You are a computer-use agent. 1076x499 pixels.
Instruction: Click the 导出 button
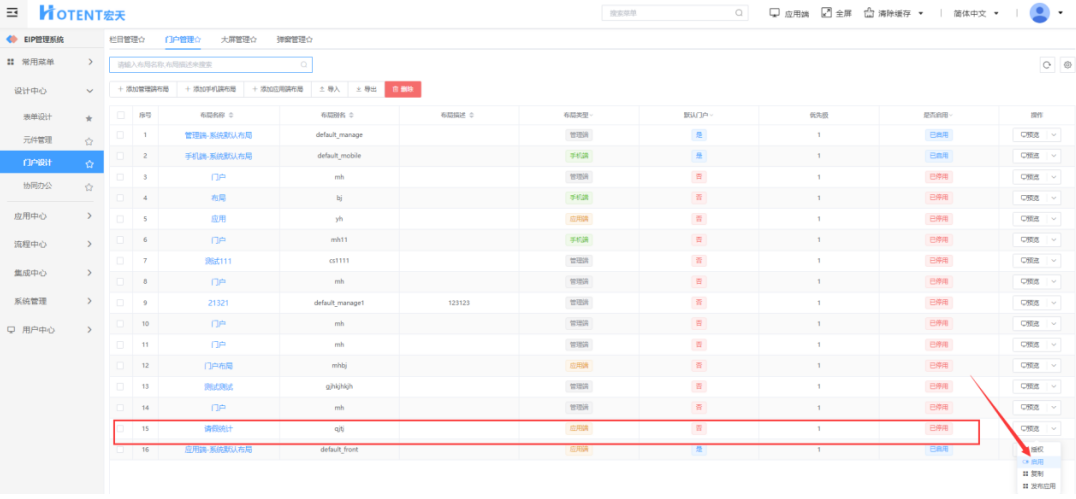tap(366, 89)
